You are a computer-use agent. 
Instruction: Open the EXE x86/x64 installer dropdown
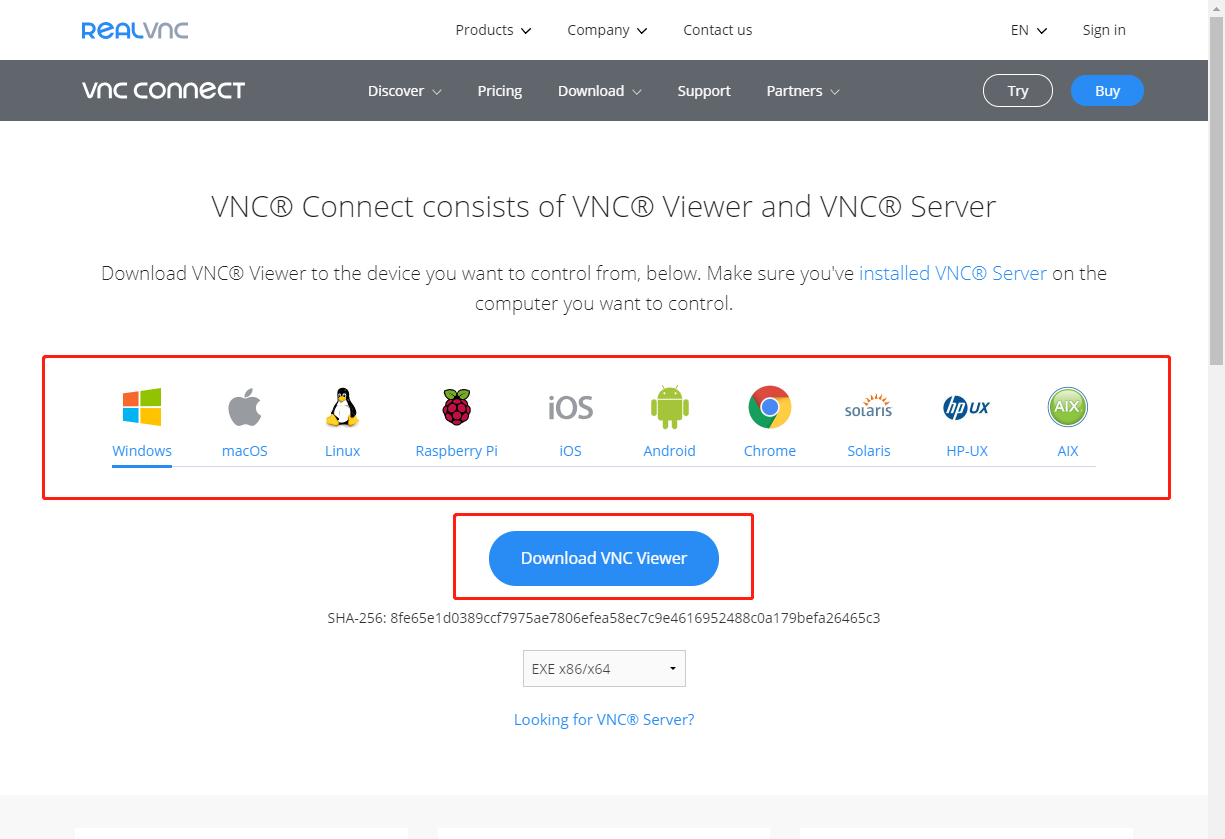[x=604, y=668]
